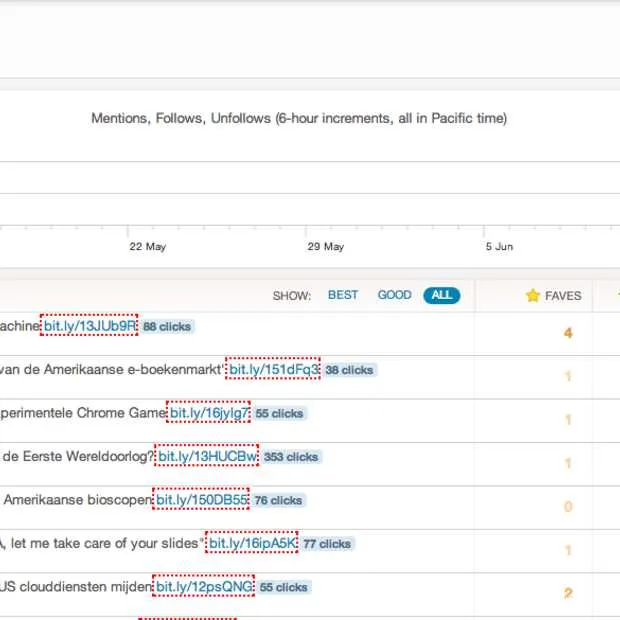Open the bit.ly/151dFq3 link

click(x=273, y=369)
